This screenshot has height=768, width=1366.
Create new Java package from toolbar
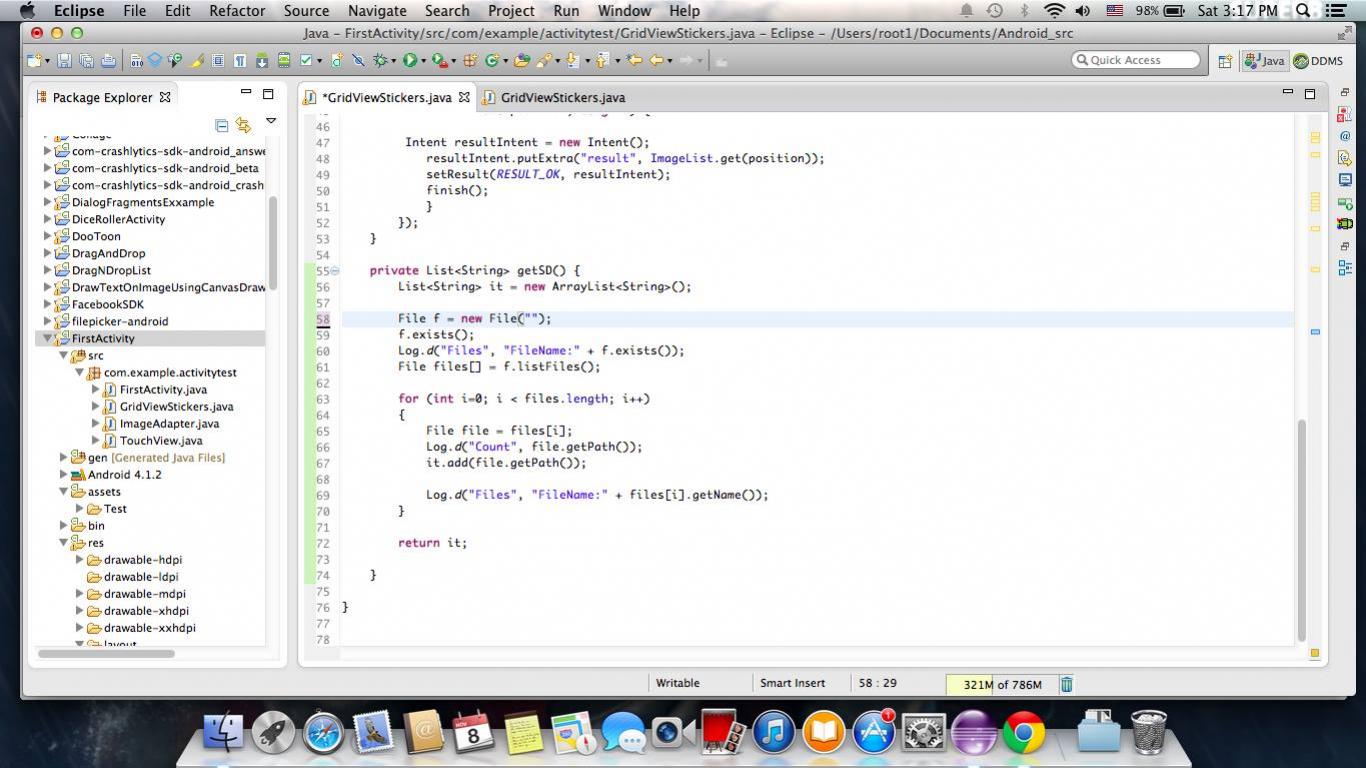point(470,60)
